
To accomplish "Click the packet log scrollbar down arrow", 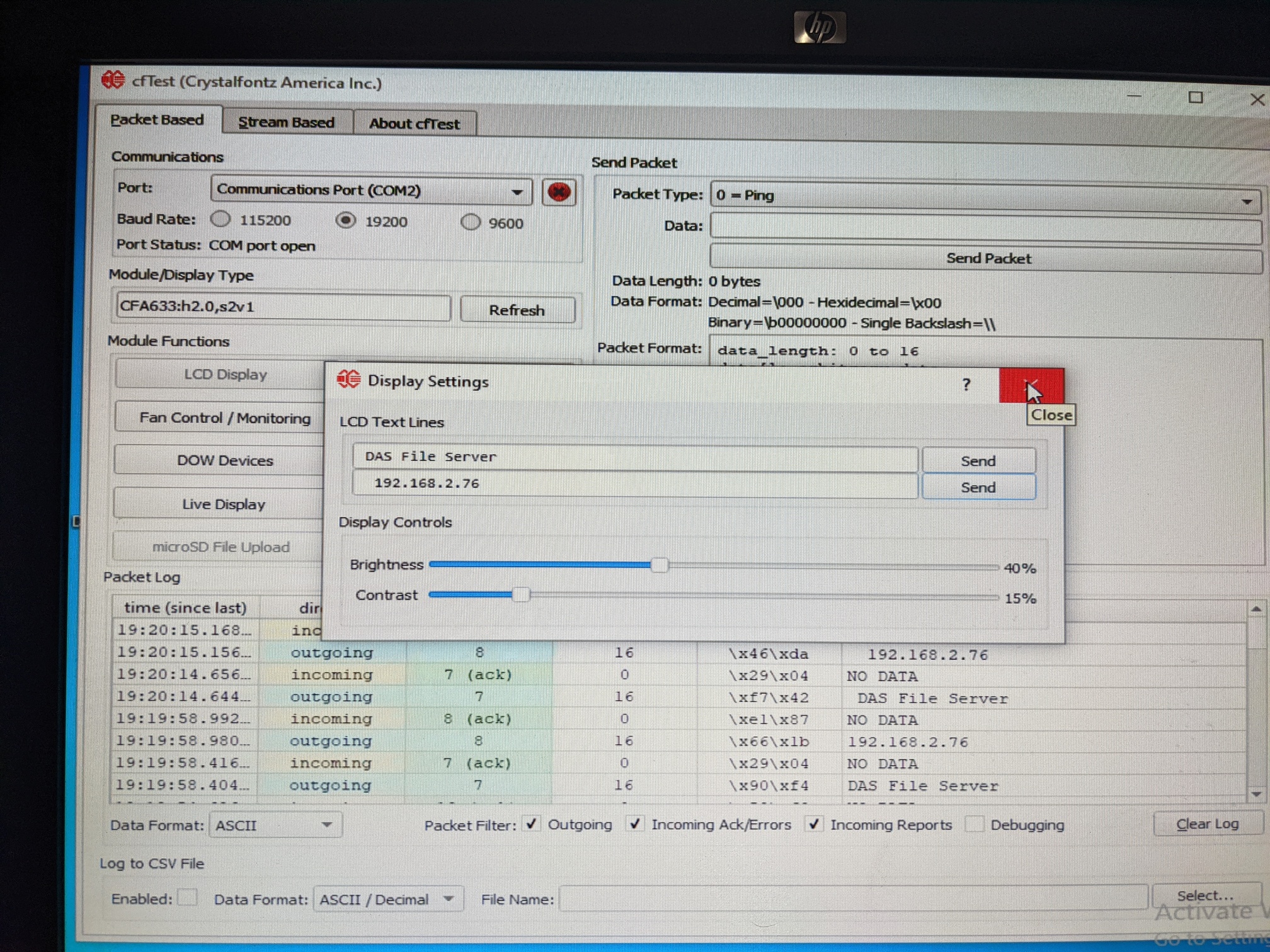I will (x=1256, y=794).
